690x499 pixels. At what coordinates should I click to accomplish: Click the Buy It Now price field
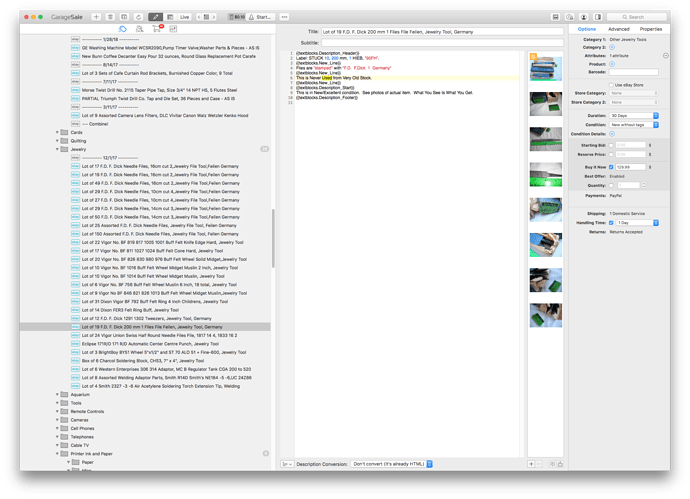point(631,167)
